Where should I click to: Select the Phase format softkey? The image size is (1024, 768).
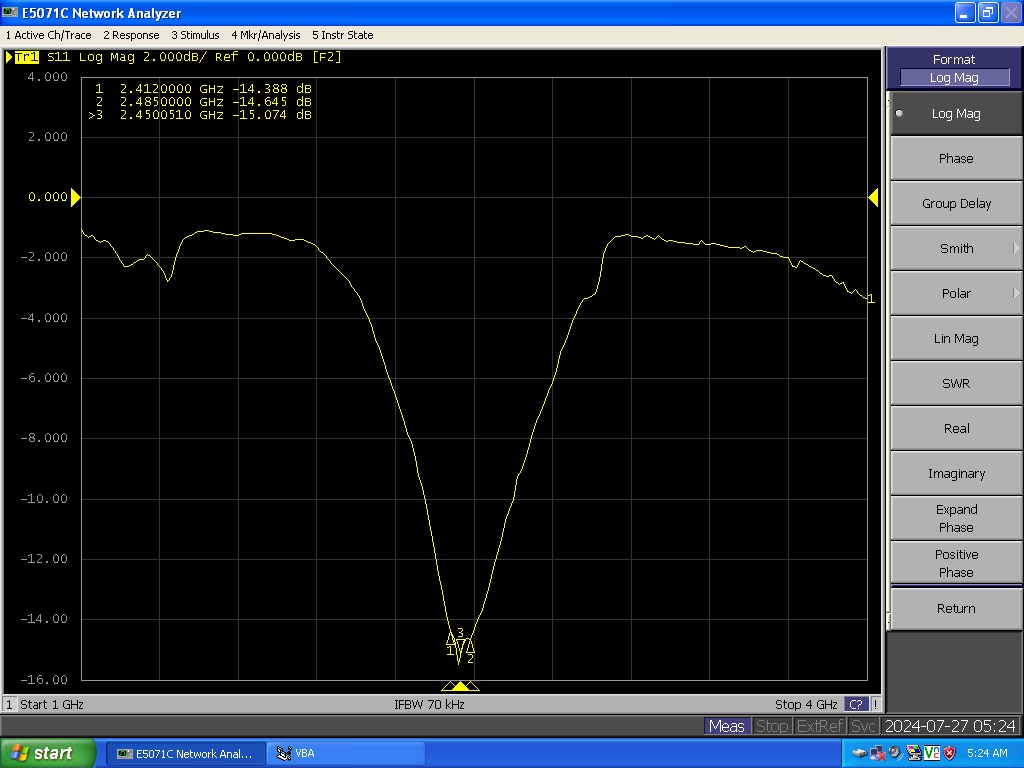(x=955, y=159)
